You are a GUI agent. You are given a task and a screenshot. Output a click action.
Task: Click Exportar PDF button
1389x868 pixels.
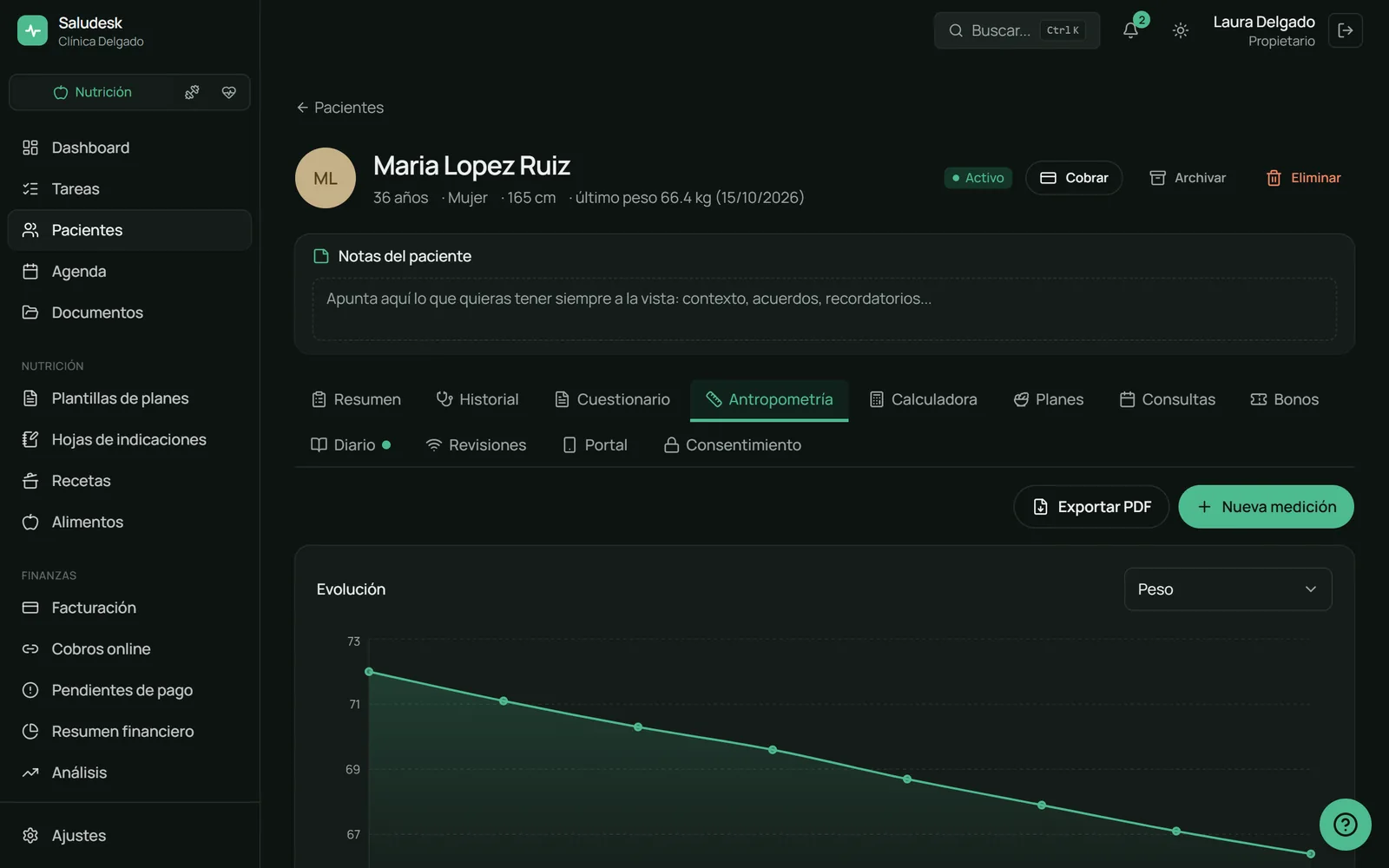[x=1091, y=507]
